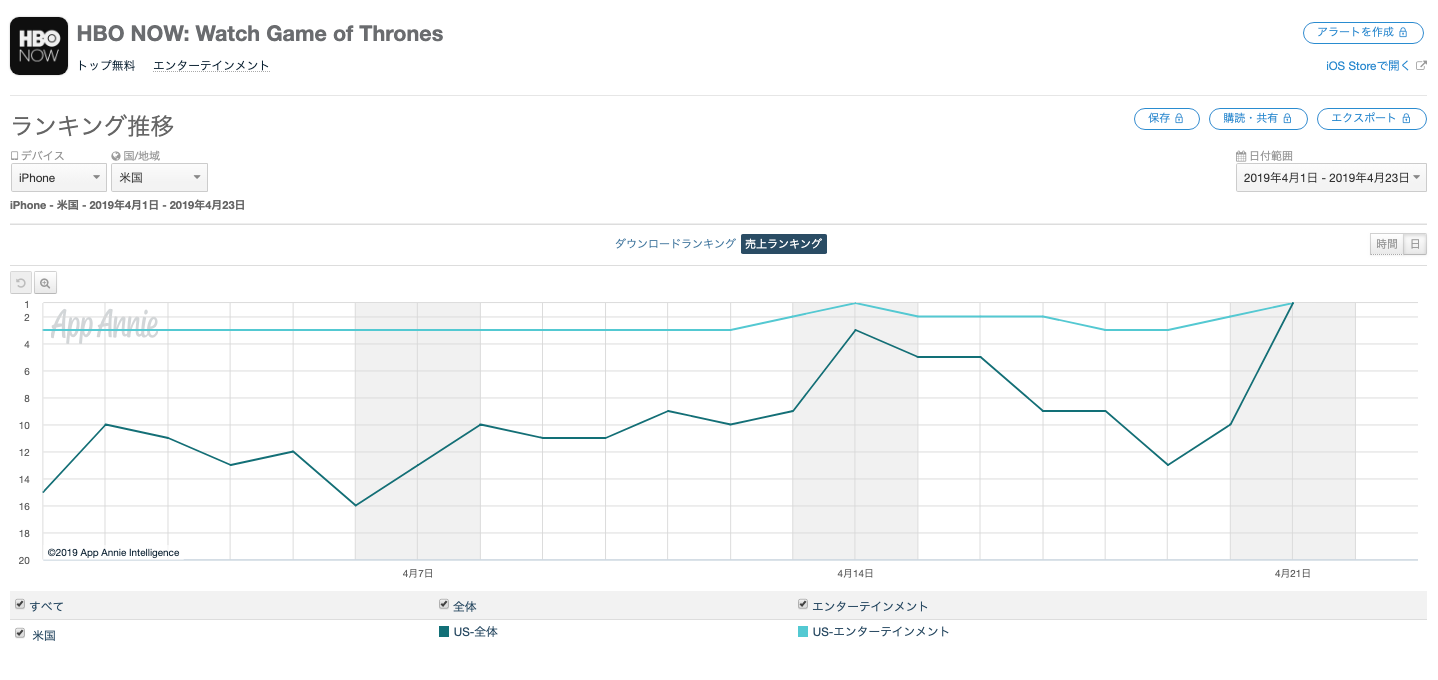Switch granularity to 時間

[1387, 244]
